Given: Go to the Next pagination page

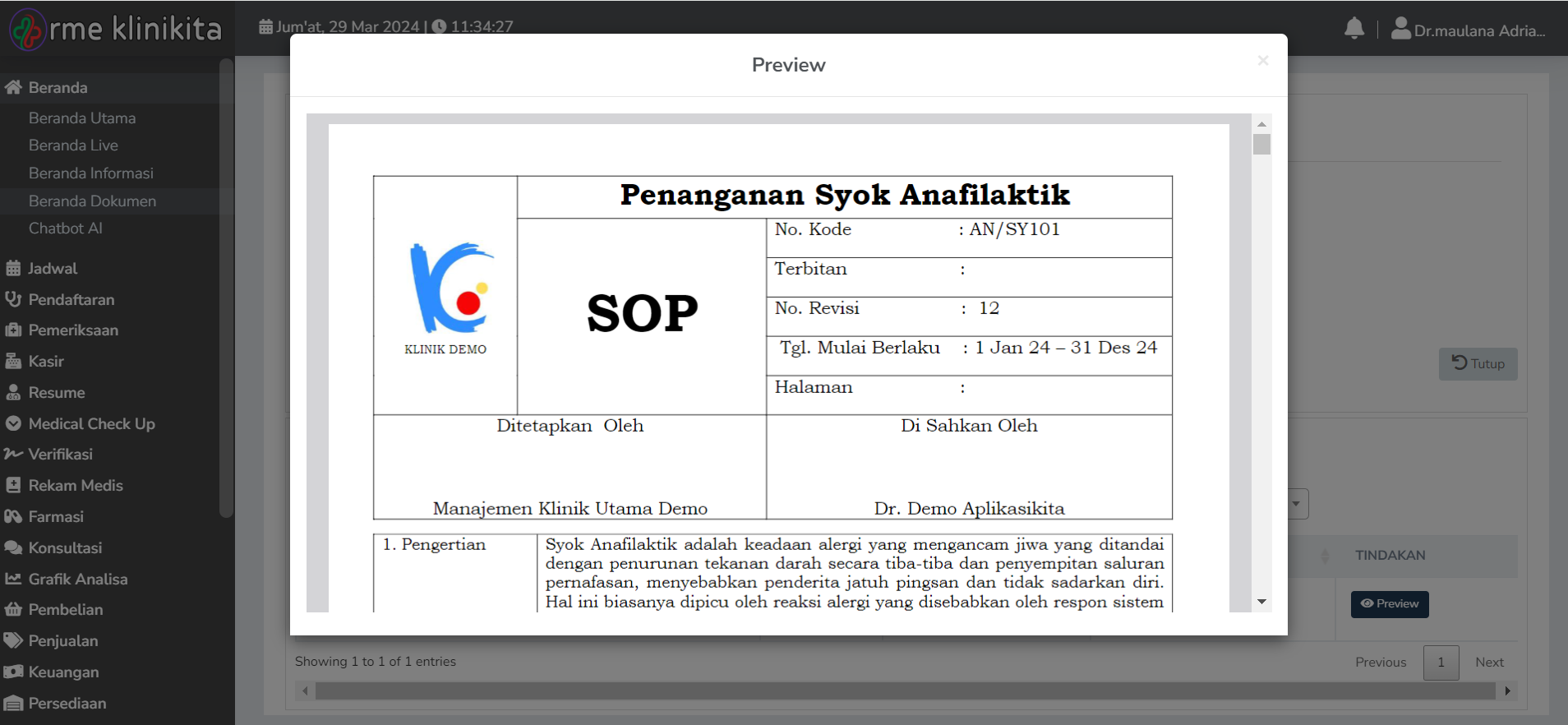Looking at the screenshot, I should (x=1488, y=663).
